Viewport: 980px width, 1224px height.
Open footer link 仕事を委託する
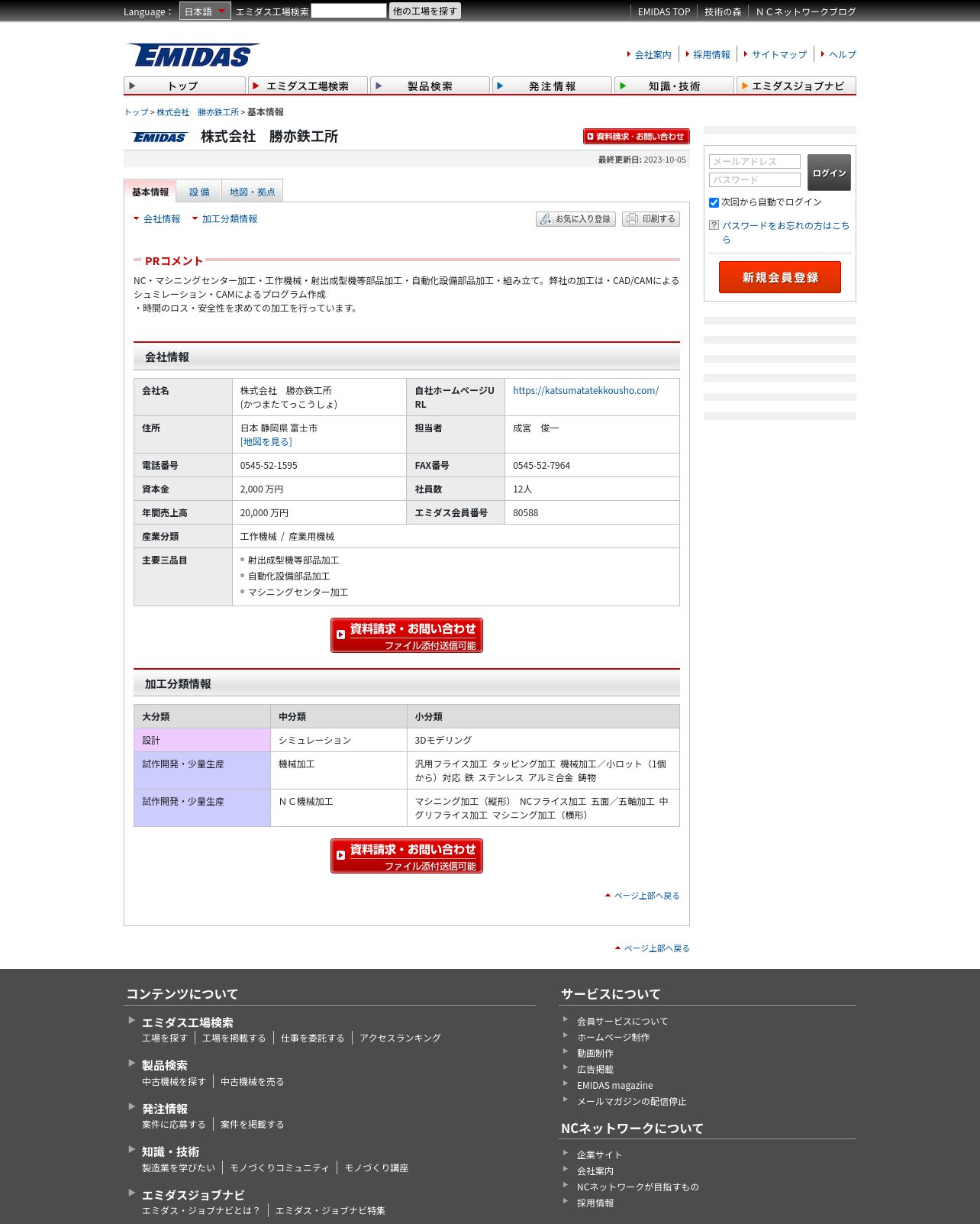(x=312, y=1038)
